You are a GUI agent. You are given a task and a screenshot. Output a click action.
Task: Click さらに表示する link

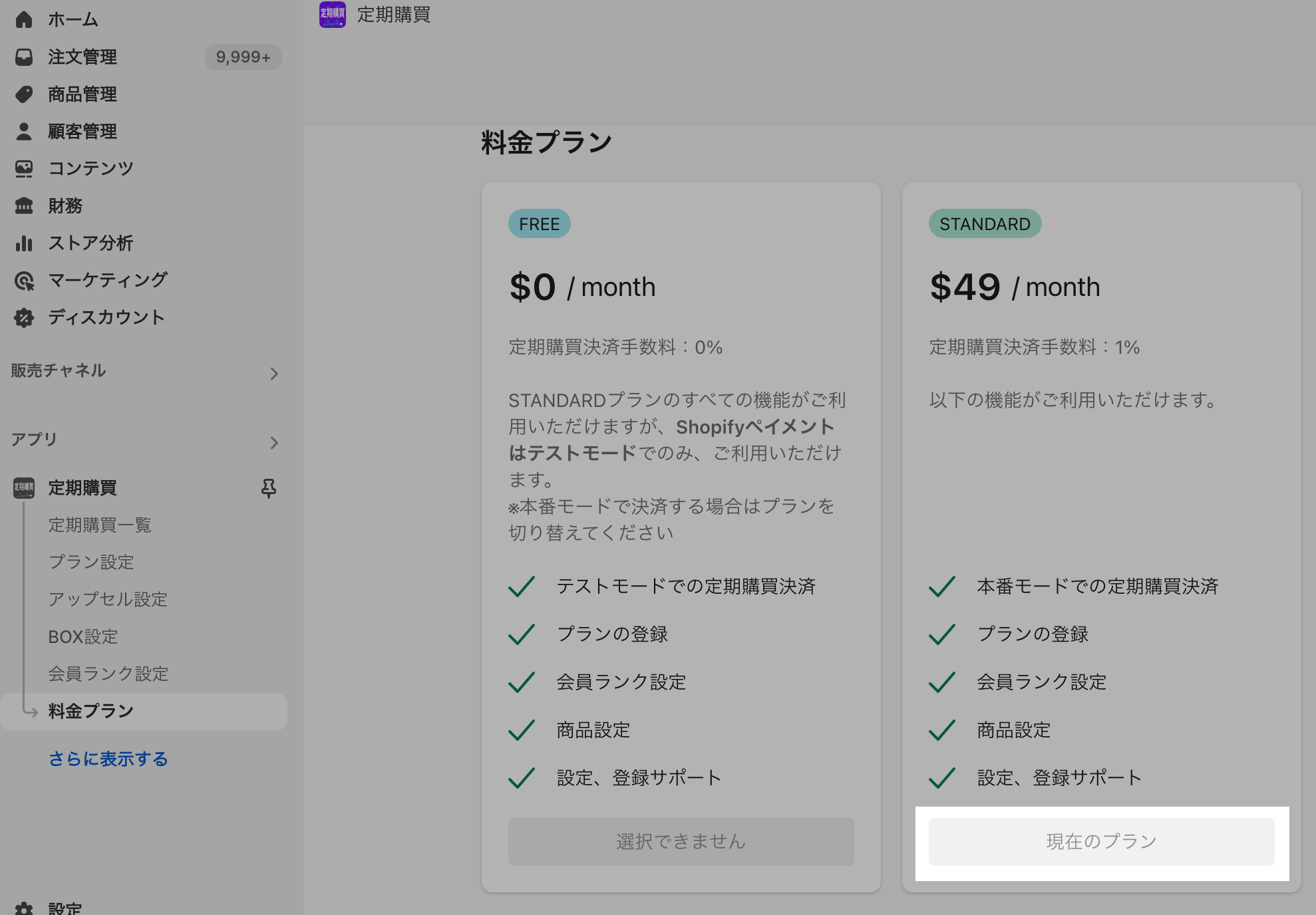point(108,759)
